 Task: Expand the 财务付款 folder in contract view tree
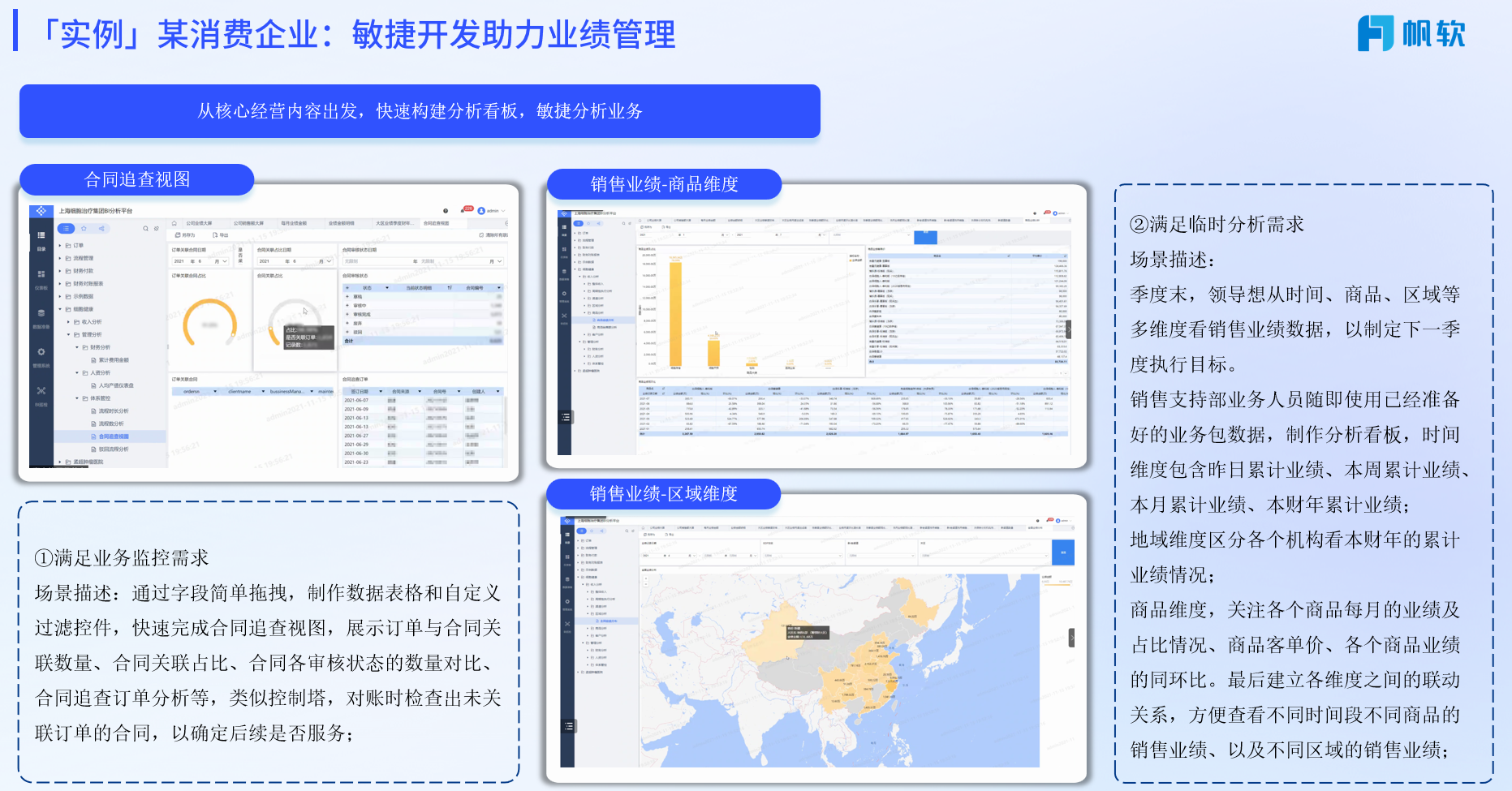pyautogui.click(x=60, y=271)
